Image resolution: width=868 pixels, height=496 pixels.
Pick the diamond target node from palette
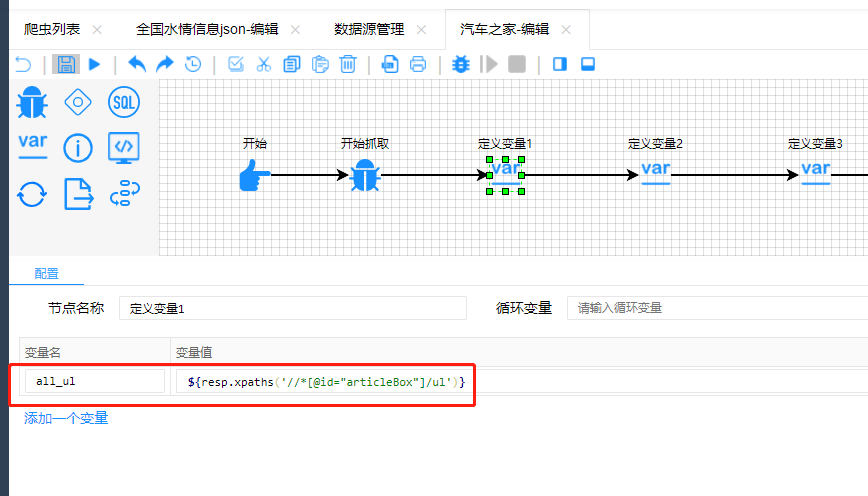click(78, 102)
